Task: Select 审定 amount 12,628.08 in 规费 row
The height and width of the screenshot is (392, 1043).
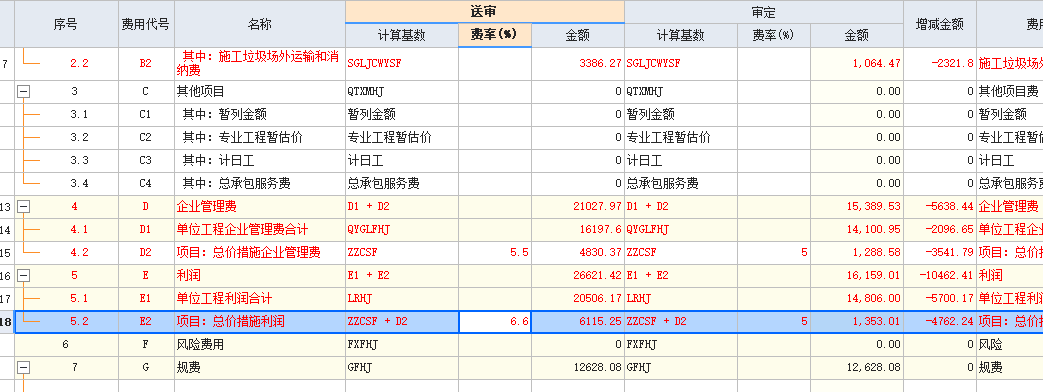Action: (857, 367)
